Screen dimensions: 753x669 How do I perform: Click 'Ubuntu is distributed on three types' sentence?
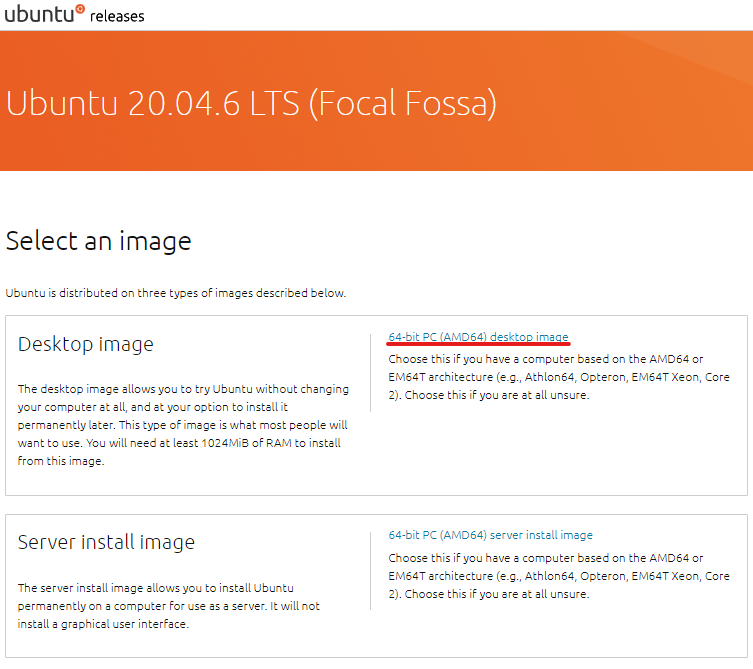(175, 293)
